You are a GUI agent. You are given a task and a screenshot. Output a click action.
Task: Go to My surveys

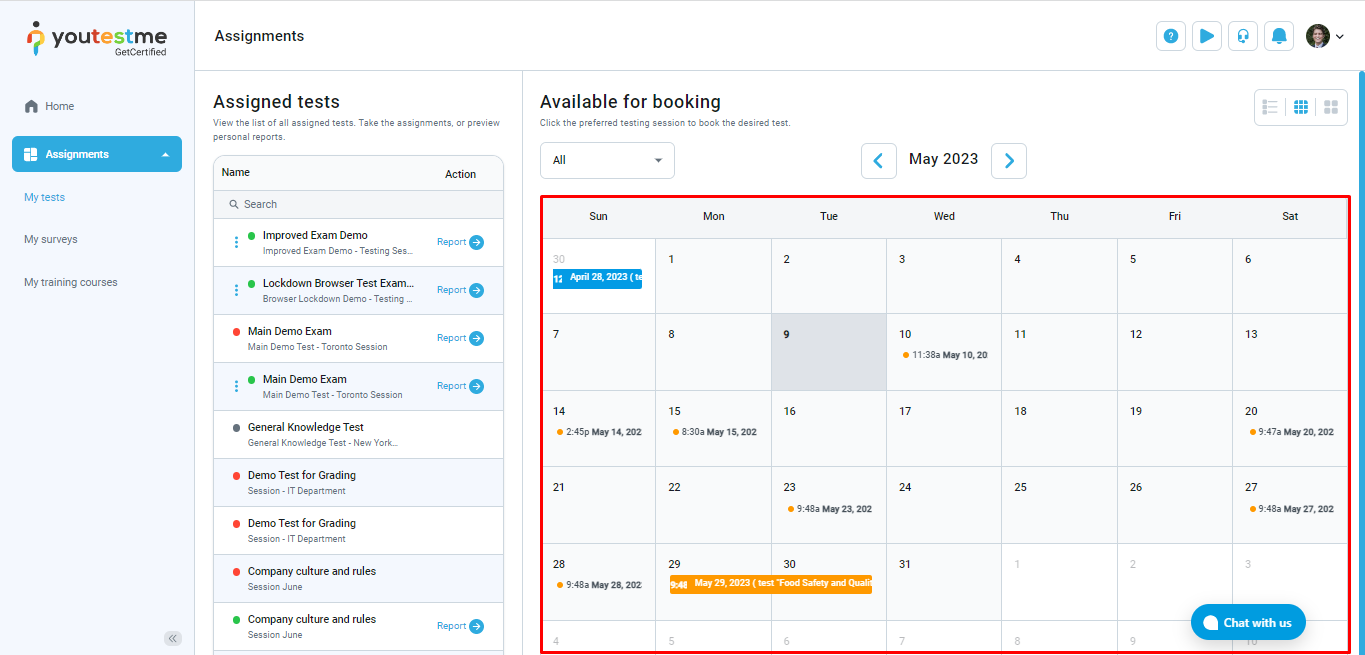[51, 239]
